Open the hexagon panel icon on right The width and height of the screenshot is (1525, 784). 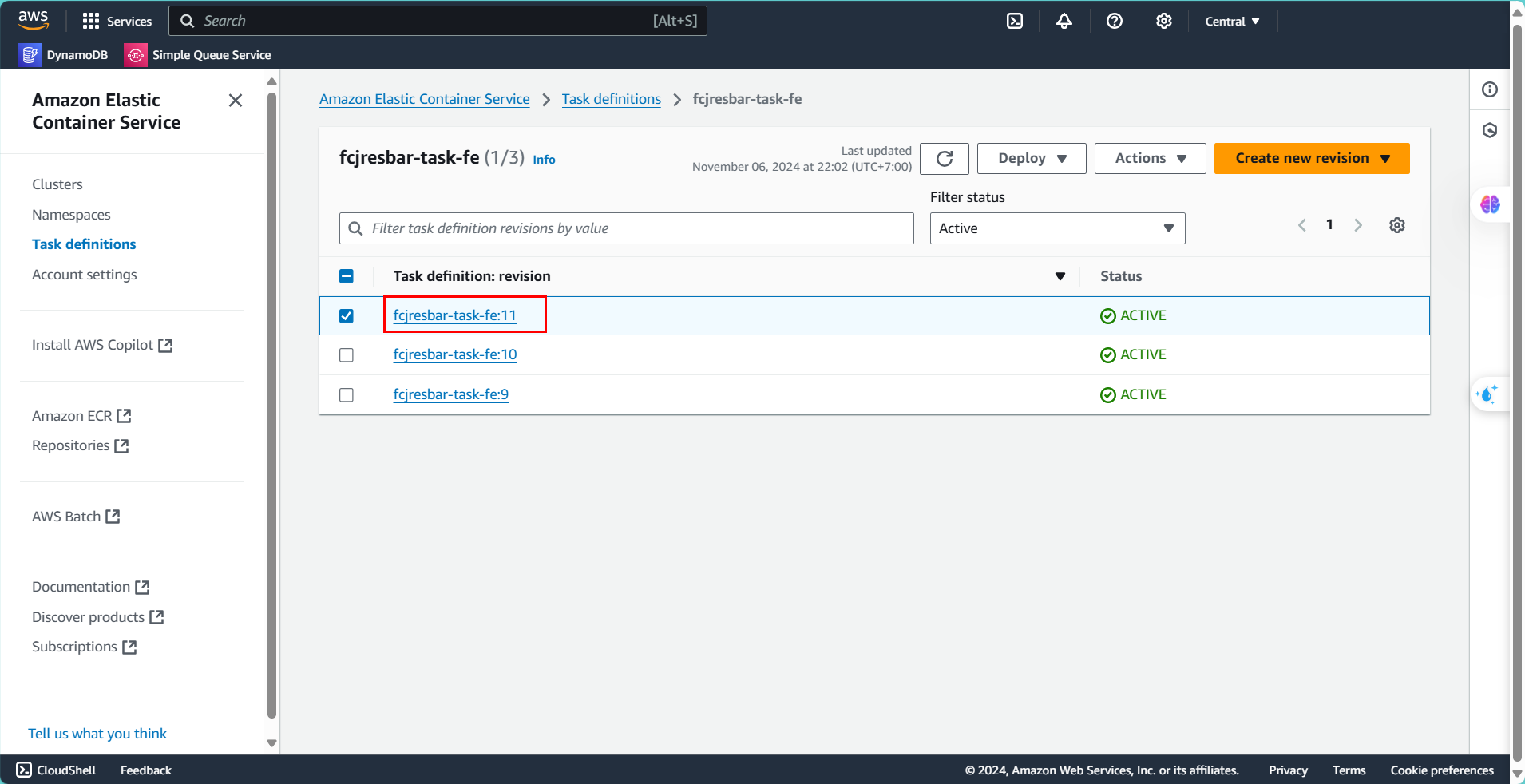pyautogui.click(x=1490, y=130)
